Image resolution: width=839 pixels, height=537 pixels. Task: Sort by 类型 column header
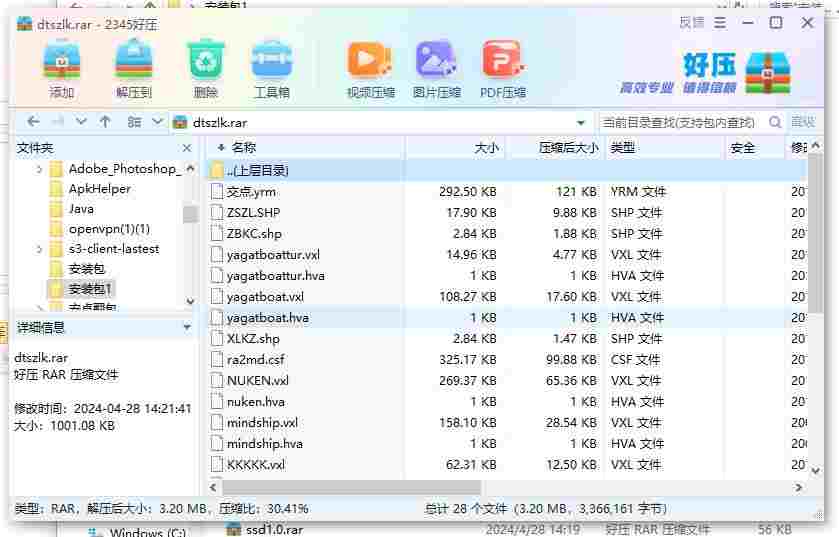623,148
